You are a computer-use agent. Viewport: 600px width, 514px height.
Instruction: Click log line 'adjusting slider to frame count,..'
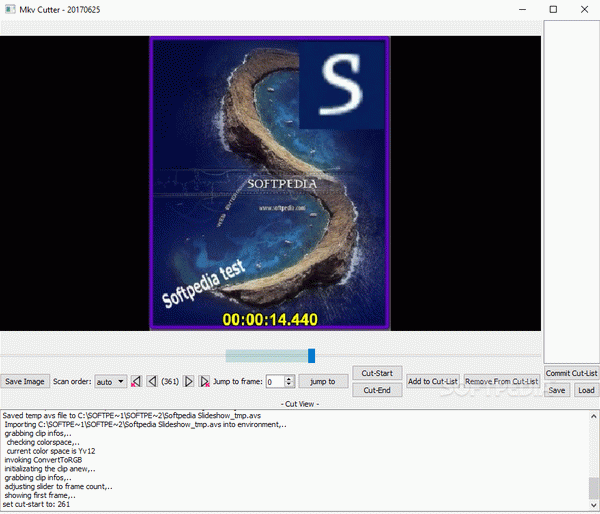point(59,486)
